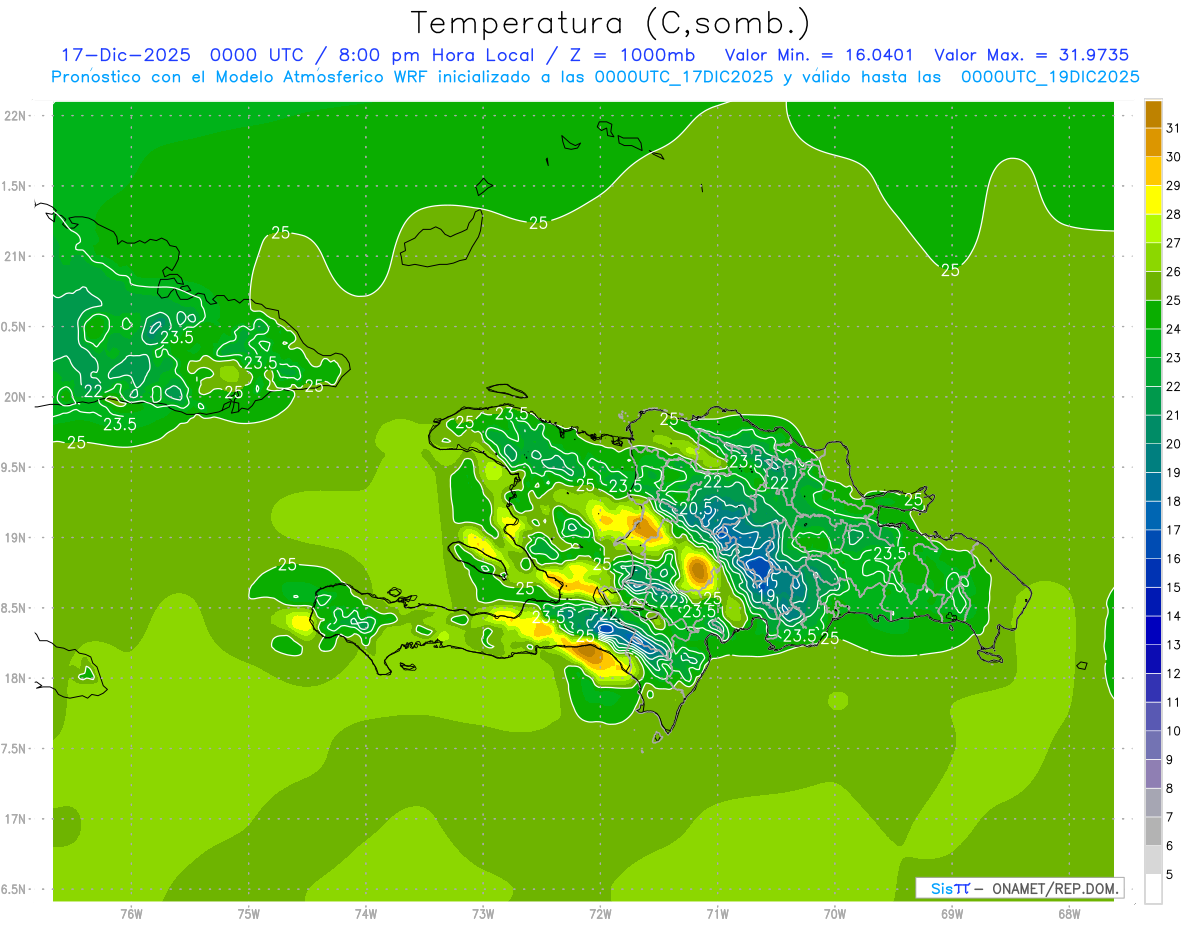Viewport: 1200px width, 927px height.
Task: Click the yellow swatch between 28 and 29
Action: click(x=1153, y=200)
